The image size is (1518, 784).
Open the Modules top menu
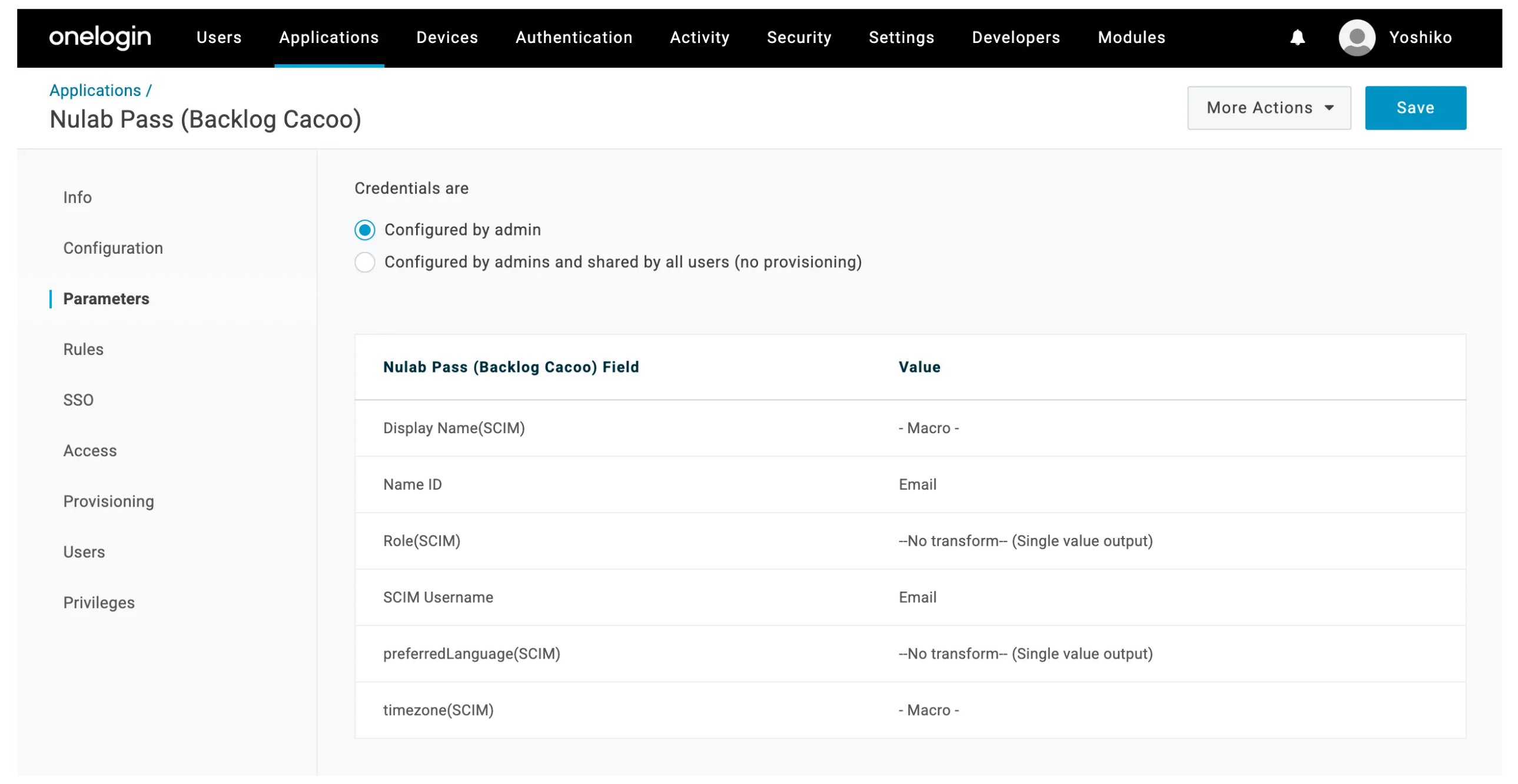click(x=1131, y=38)
